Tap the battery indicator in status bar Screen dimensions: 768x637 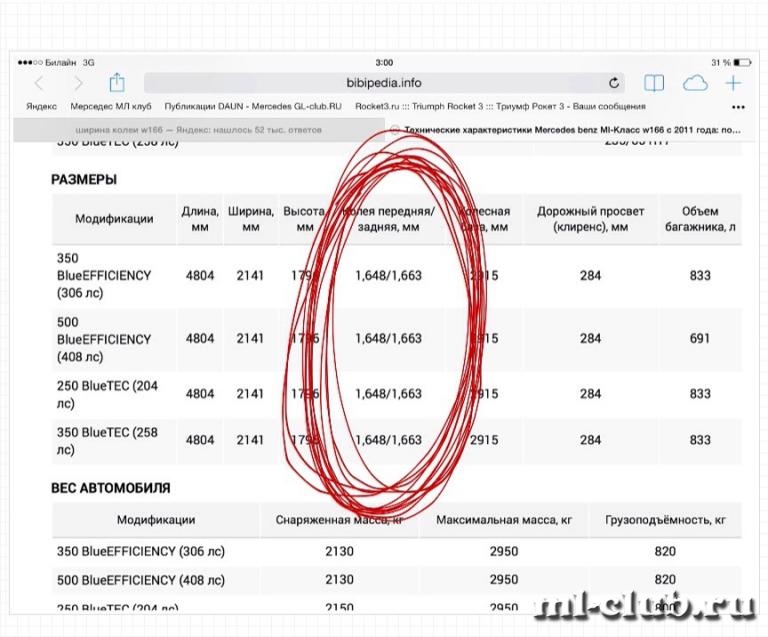click(x=743, y=63)
